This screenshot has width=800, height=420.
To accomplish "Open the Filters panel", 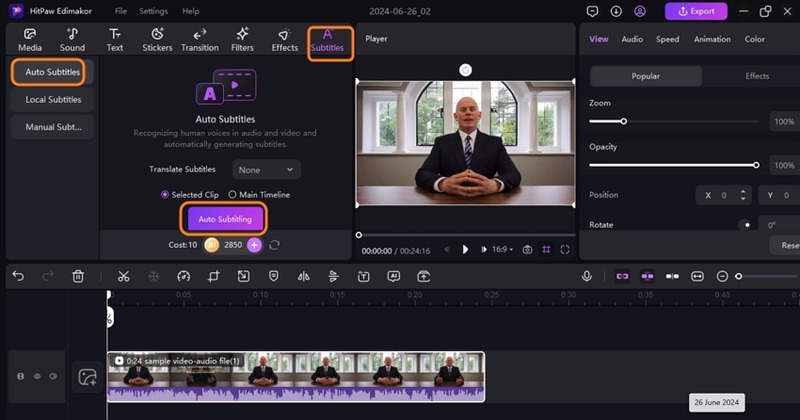I will (242, 40).
